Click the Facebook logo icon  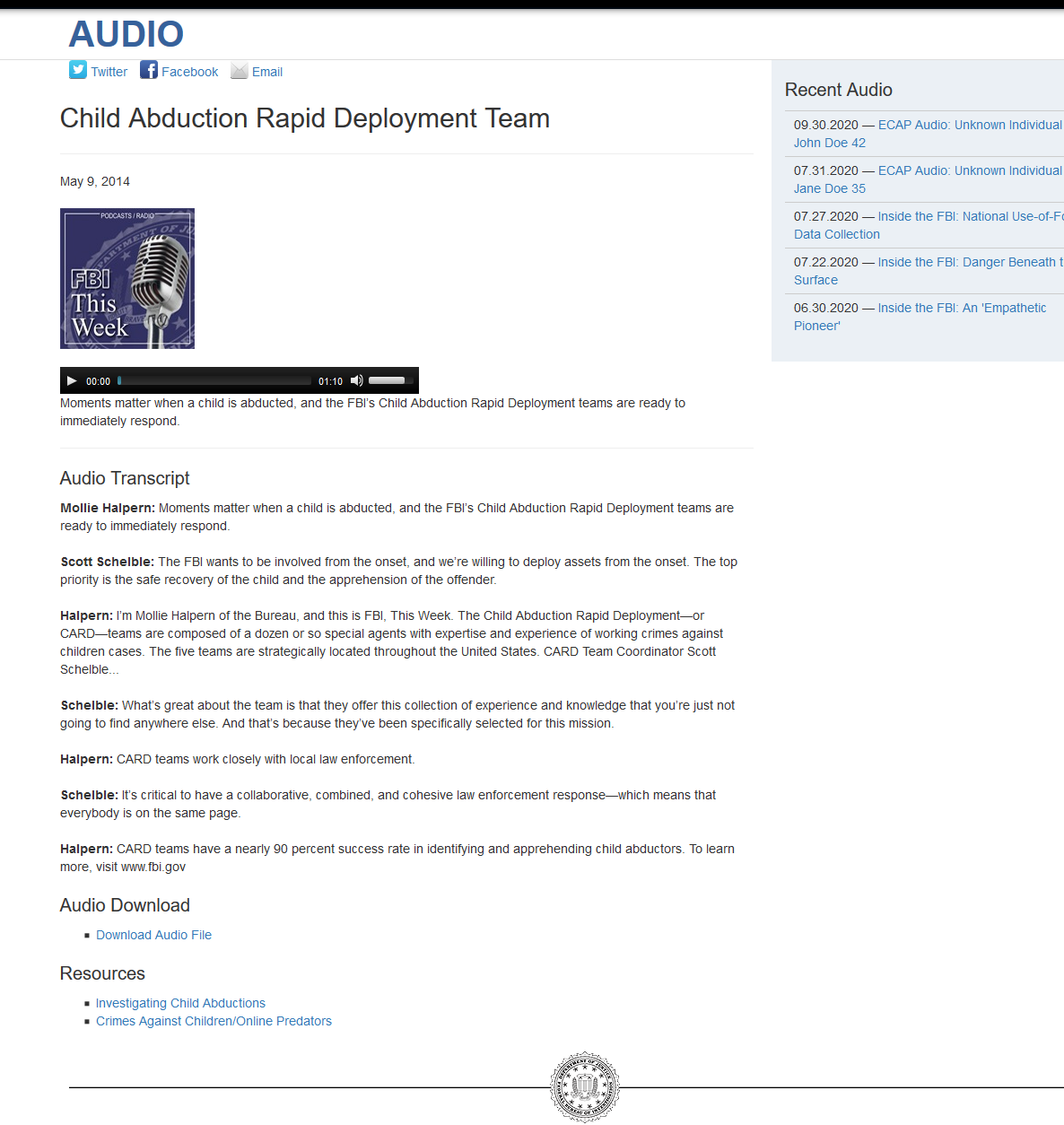click(x=149, y=70)
